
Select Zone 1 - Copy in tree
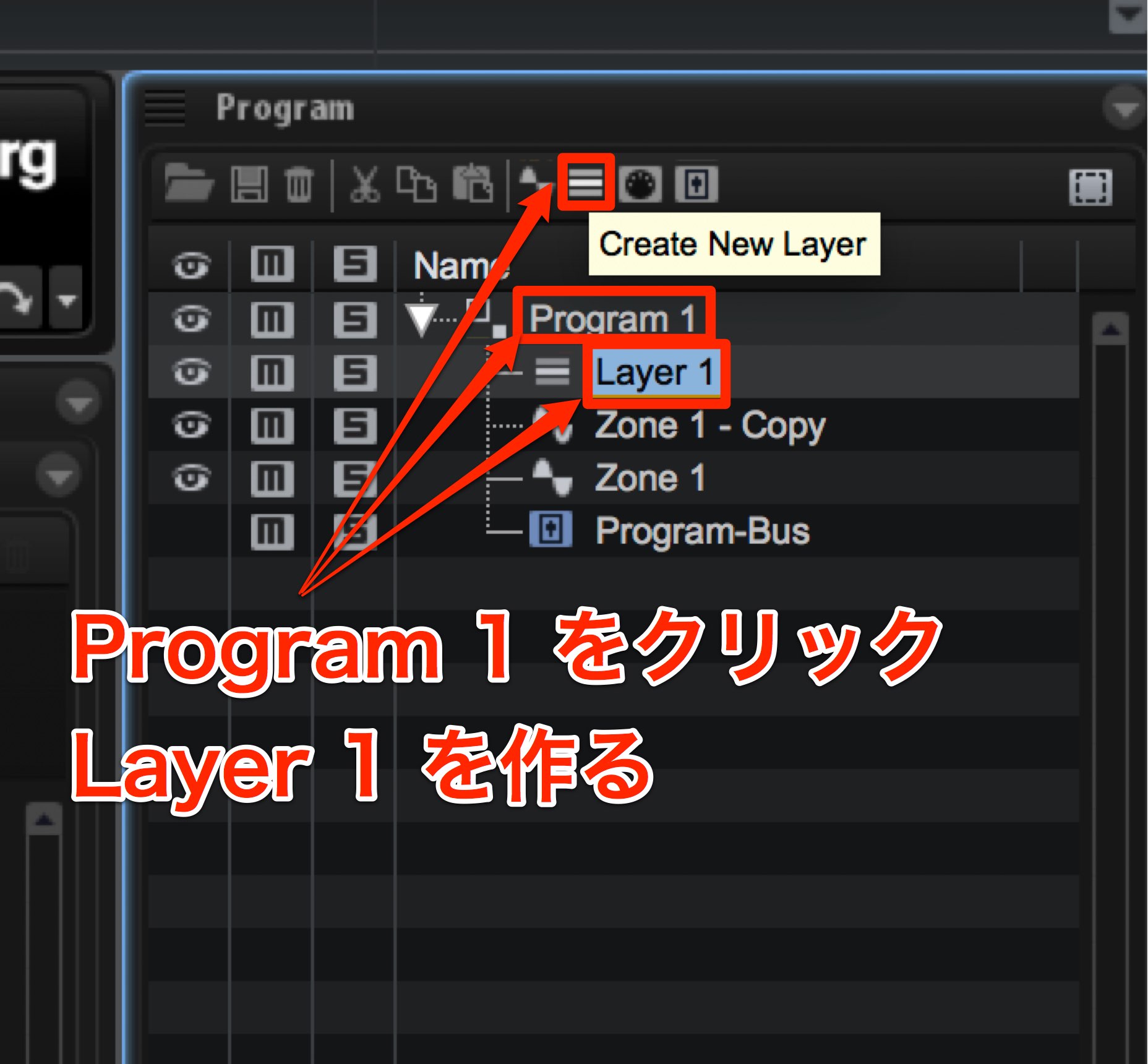click(x=710, y=426)
